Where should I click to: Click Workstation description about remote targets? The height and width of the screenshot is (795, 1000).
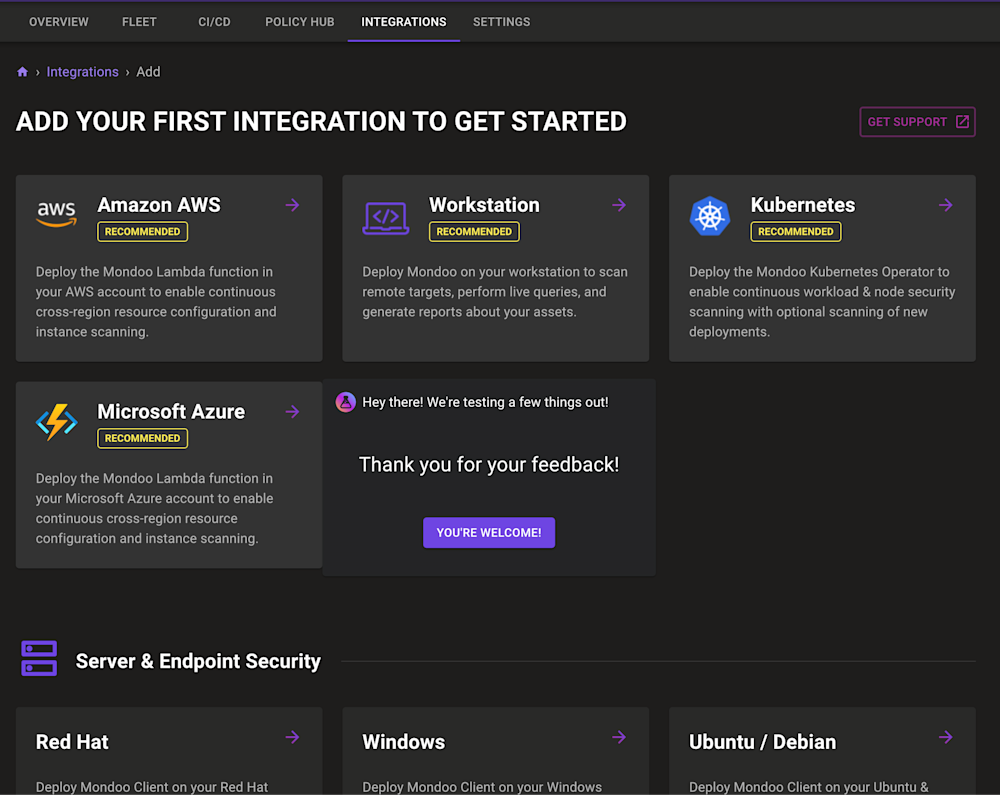[495, 292]
